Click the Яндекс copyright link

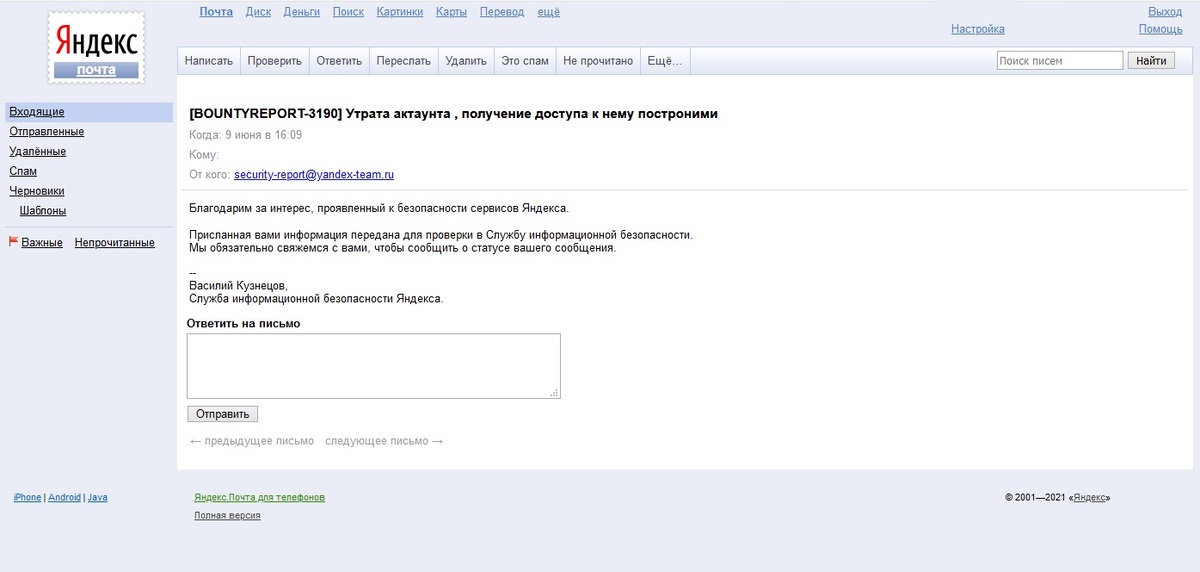click(1089, 498)
